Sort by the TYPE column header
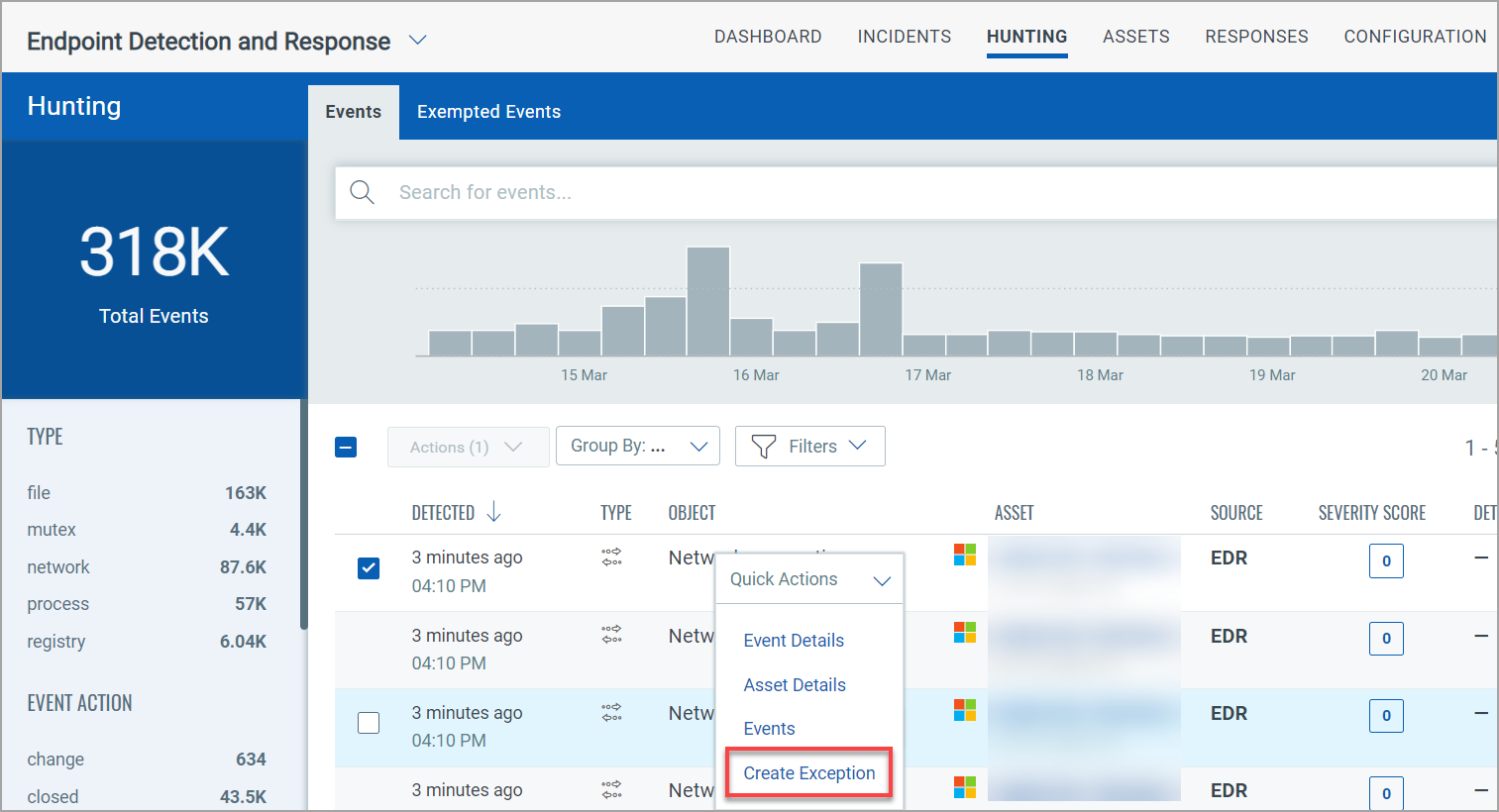Viewport: 1499px width, 812px height. coord(616,513)
